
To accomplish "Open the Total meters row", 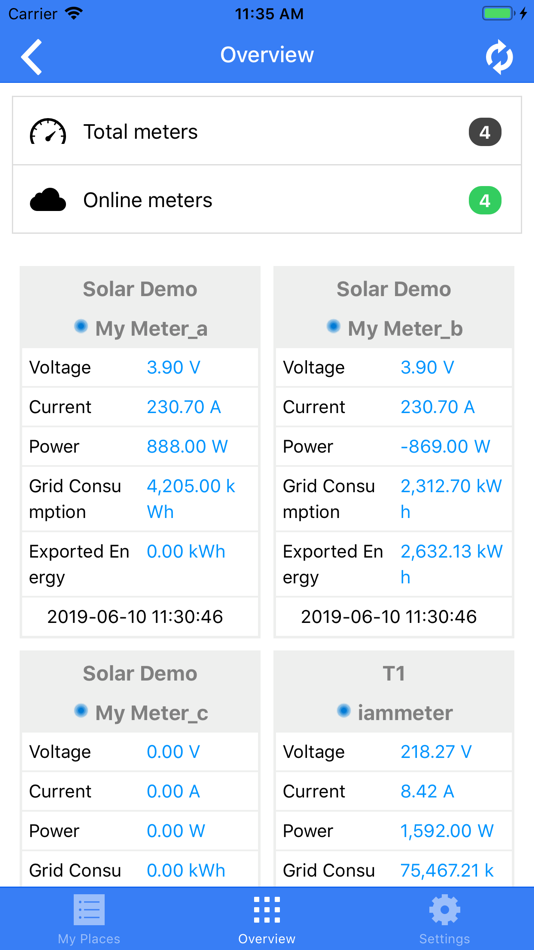I will coord(267,131).
